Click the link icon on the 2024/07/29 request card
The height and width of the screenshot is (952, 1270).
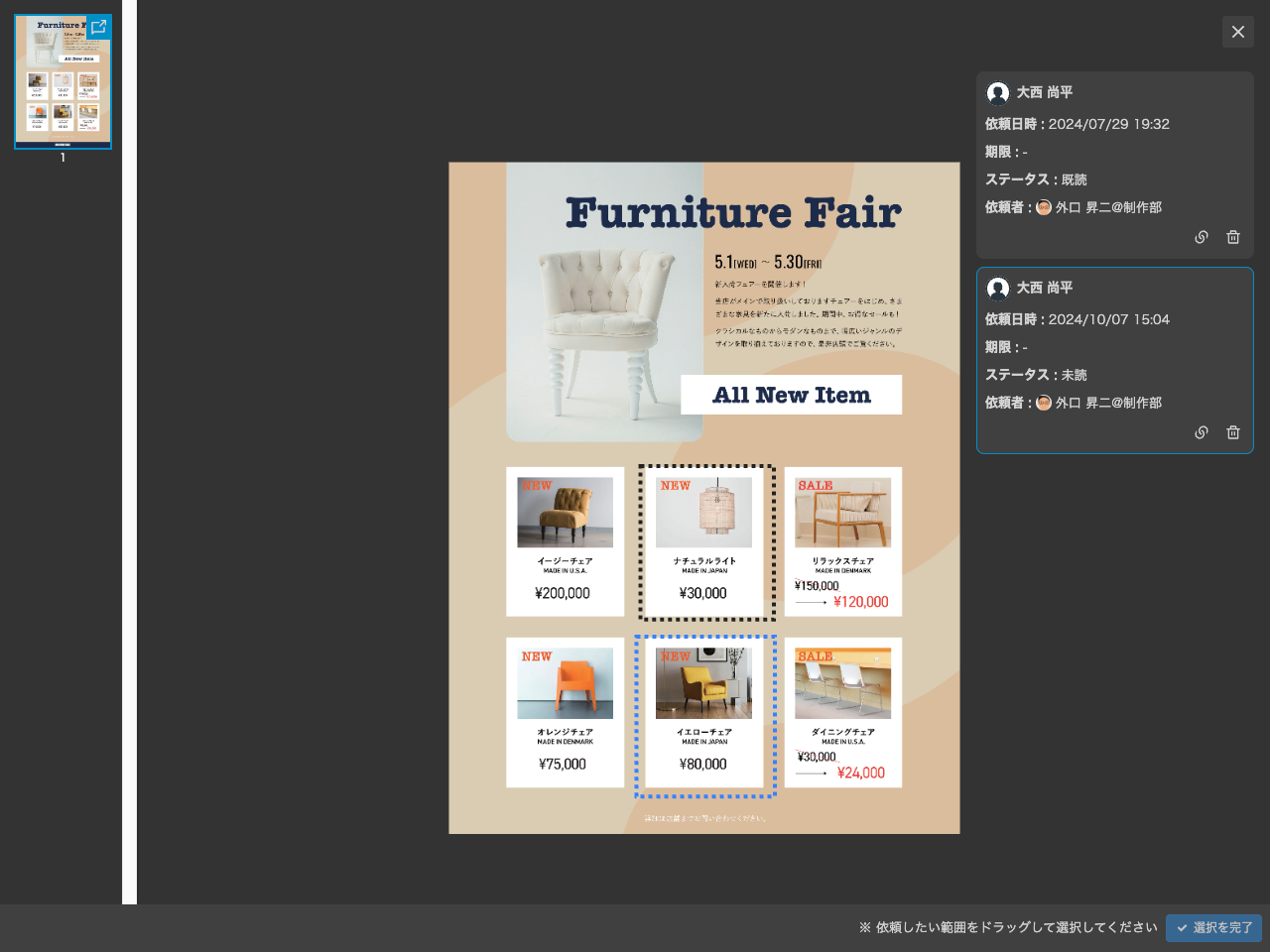pos(1201,237)
